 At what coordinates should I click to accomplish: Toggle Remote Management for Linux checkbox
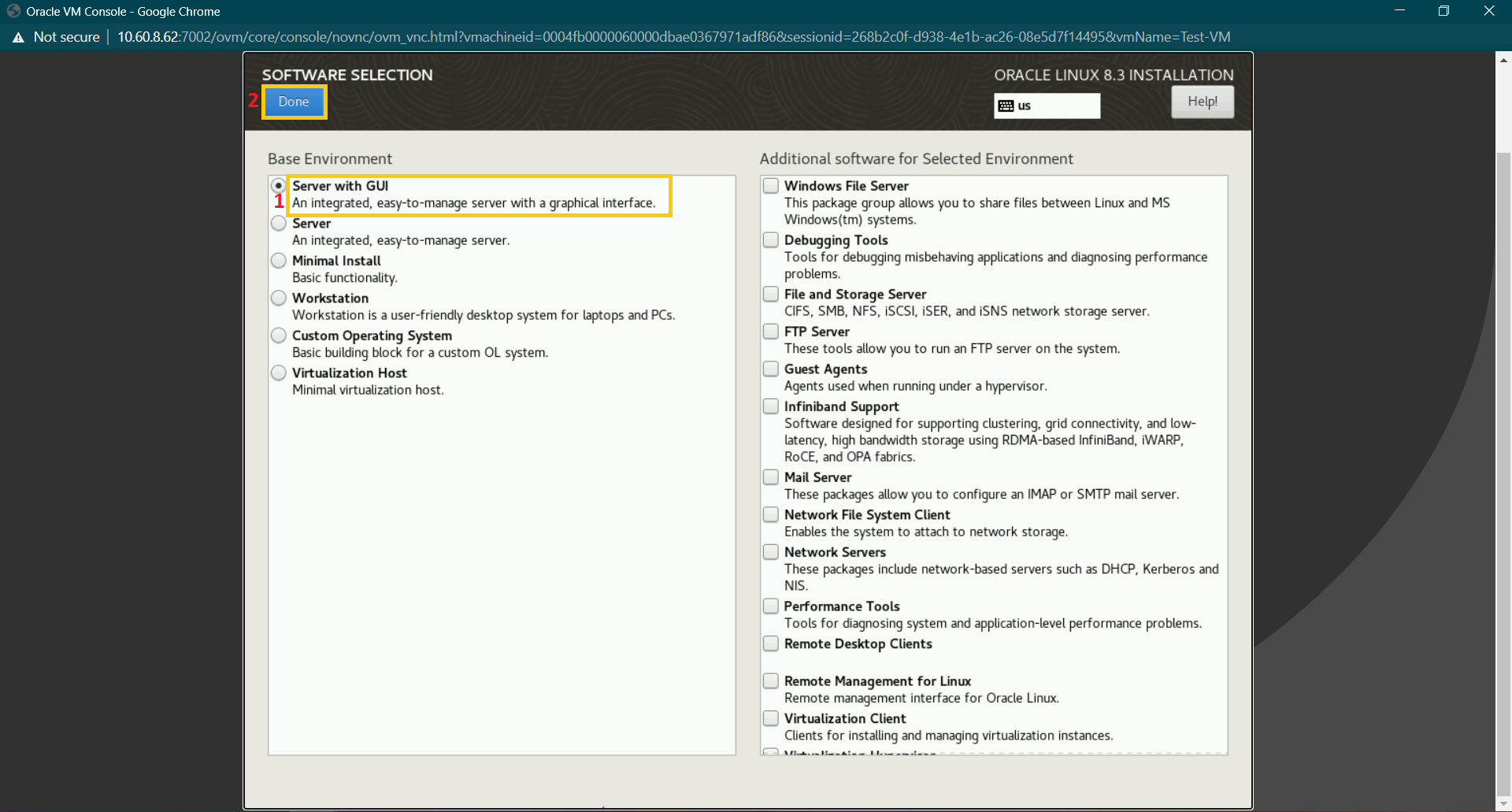(771, 680)
